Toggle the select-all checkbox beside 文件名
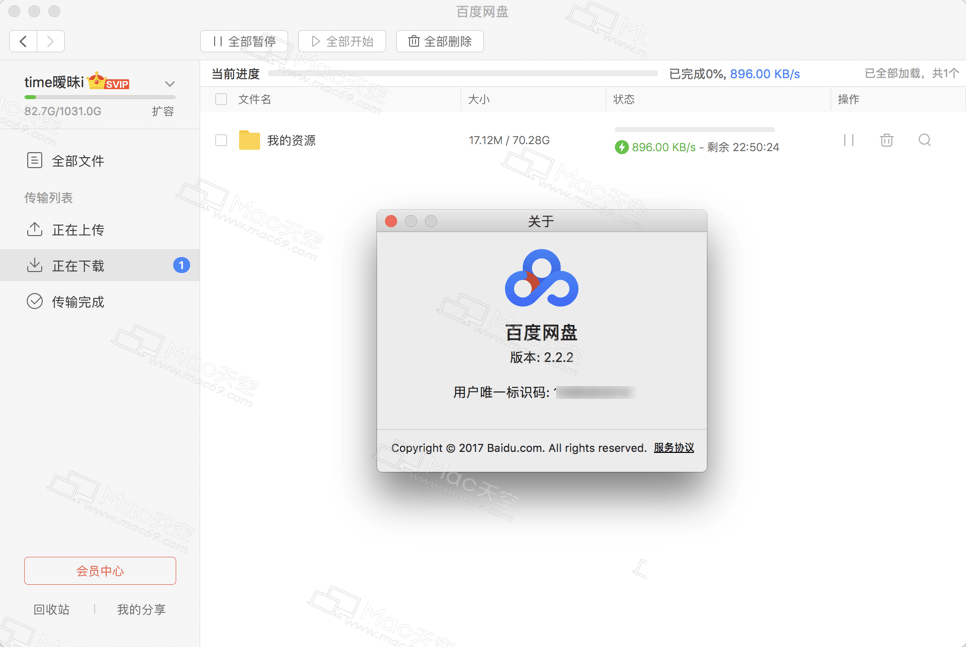The image size is (966, 647). (221, 99)
